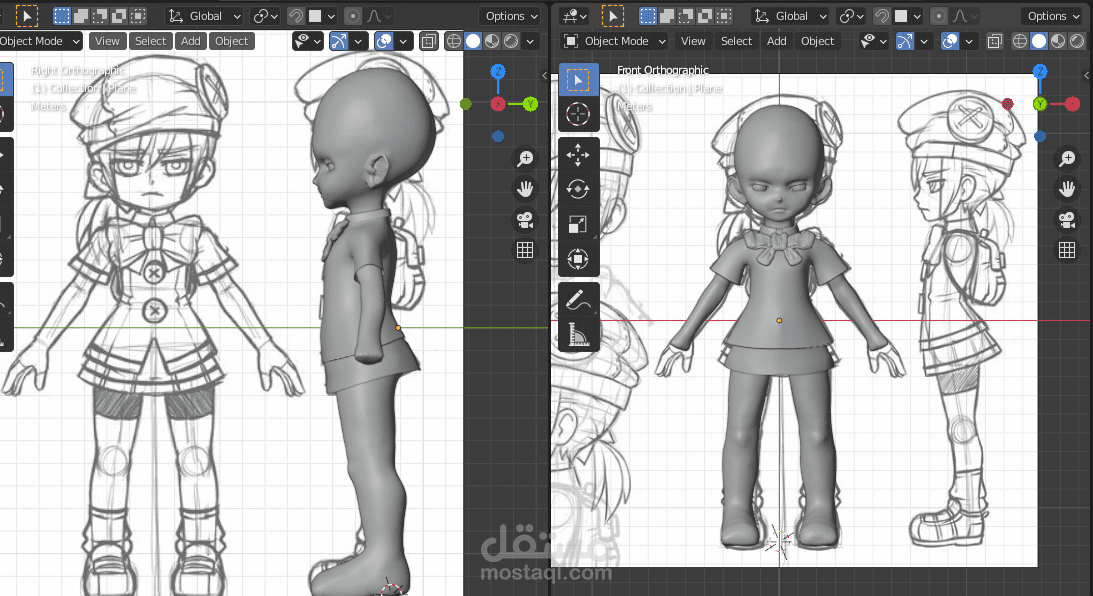Open the Select menu in the right viewport
This screenshot has width=1093, height=596.
(737, 41)
